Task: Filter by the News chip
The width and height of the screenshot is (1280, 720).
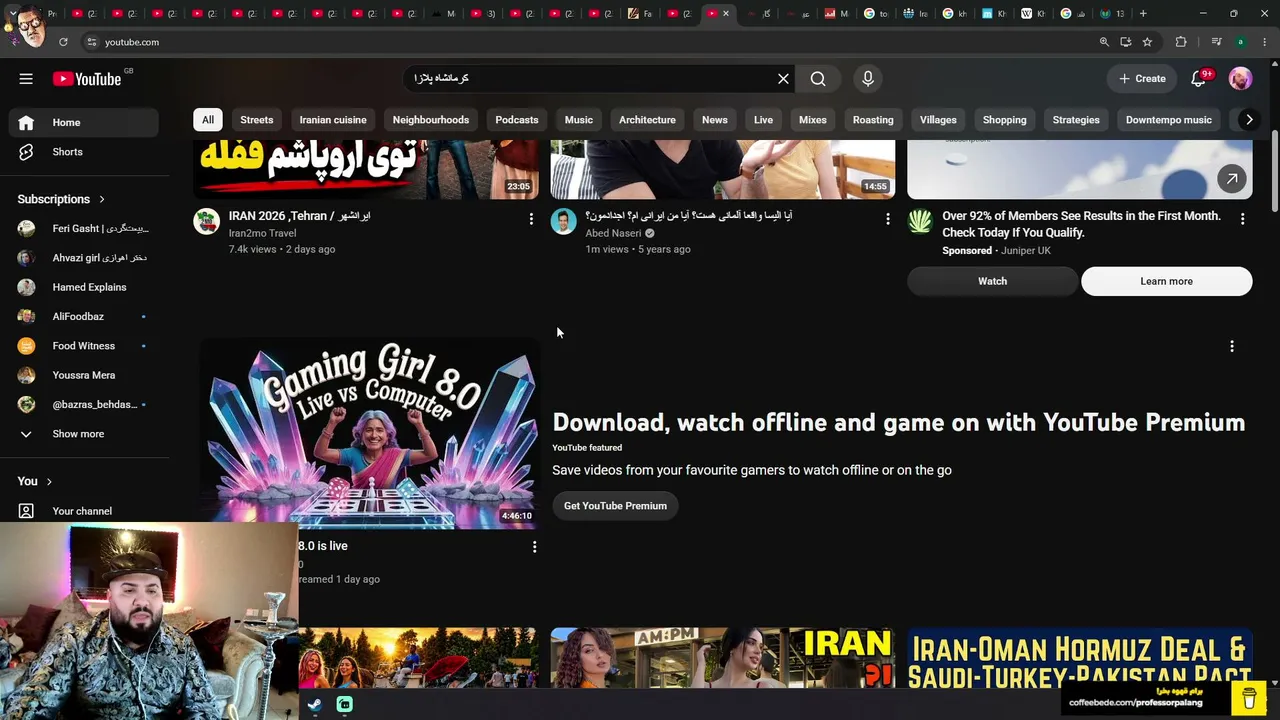Action: point(714,120)
